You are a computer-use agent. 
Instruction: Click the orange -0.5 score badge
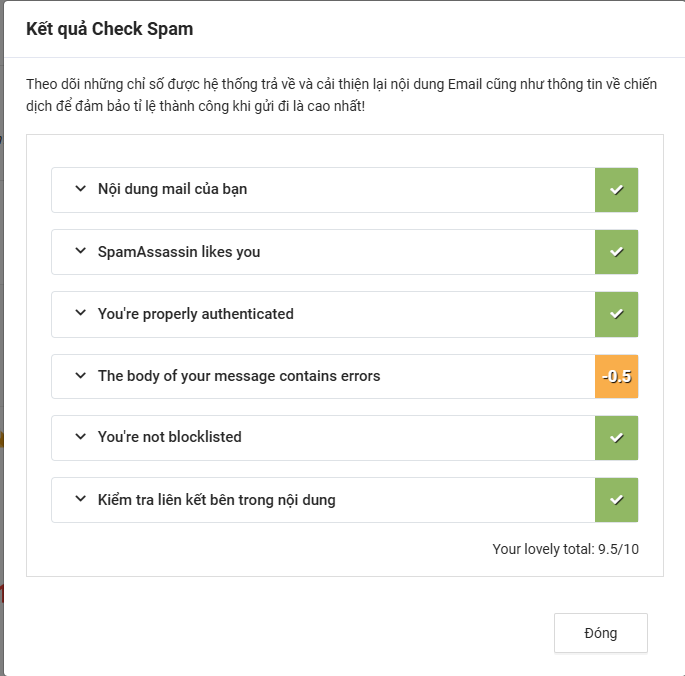tap(616, 377)
